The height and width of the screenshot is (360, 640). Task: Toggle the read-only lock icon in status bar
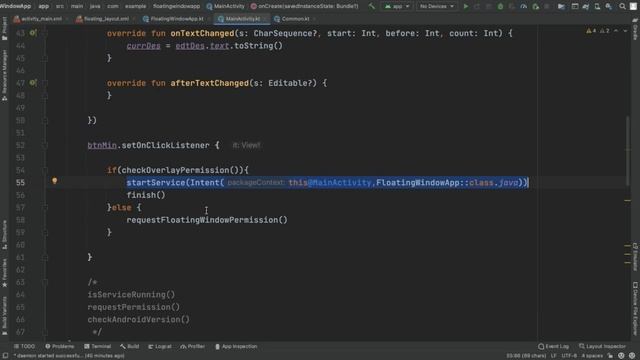(610, 356)
